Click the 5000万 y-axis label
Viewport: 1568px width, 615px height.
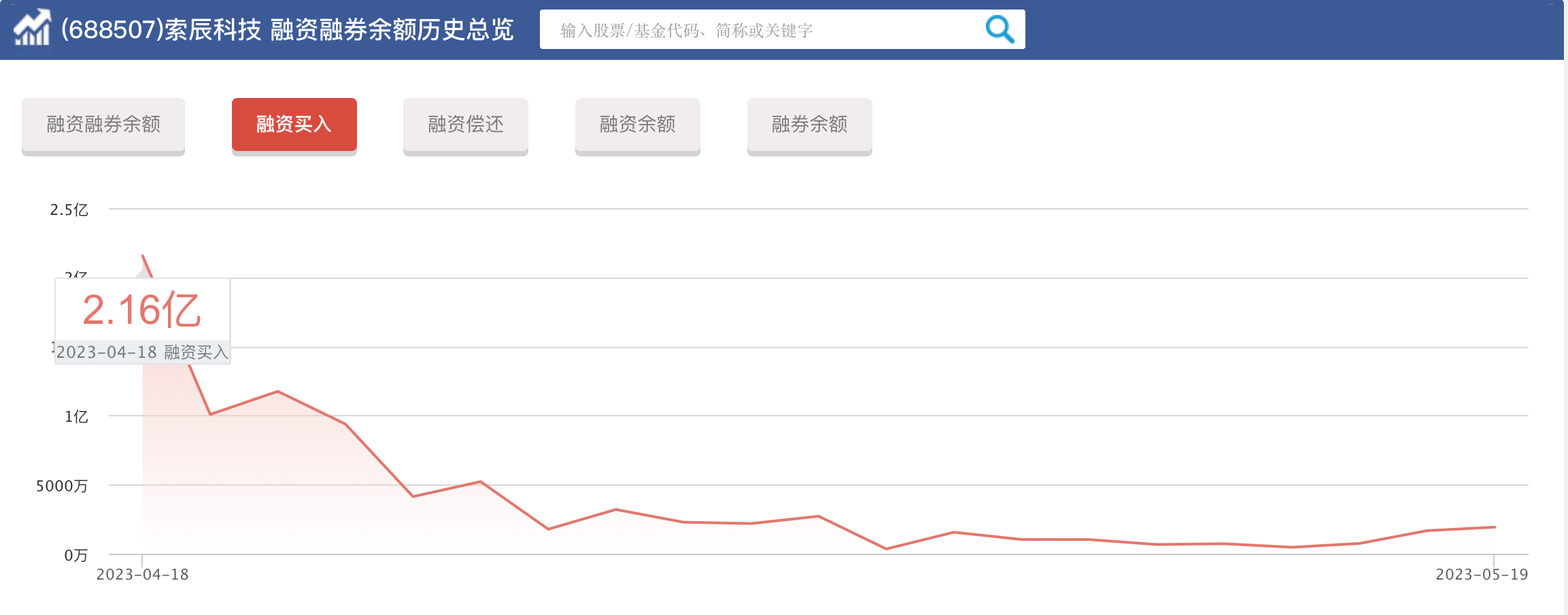tap(62, 486)
